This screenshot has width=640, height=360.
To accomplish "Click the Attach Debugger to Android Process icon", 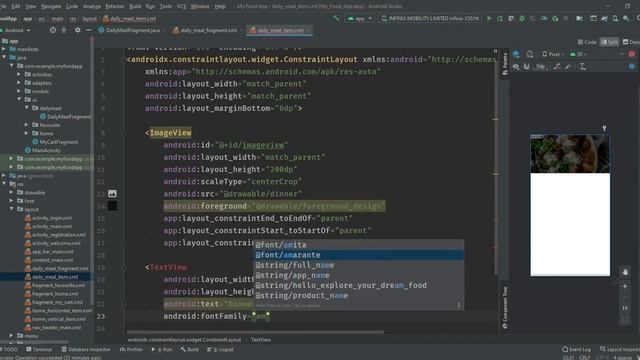I will 555,18.
